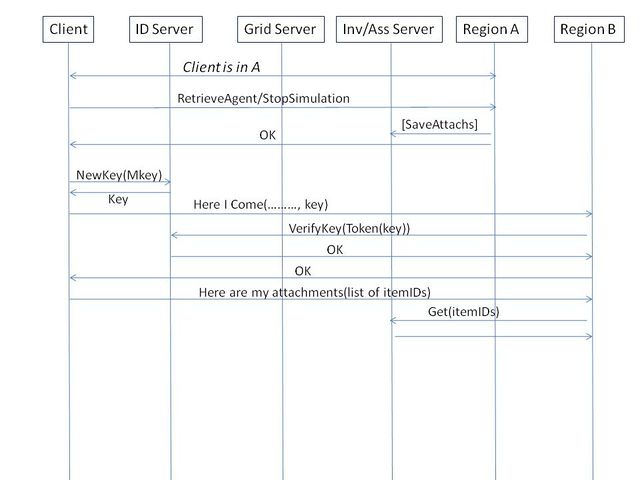This screenshot has height=480, width=640.
Task: Click the Get(itemIDs) message label
Action: pos(463,312)
